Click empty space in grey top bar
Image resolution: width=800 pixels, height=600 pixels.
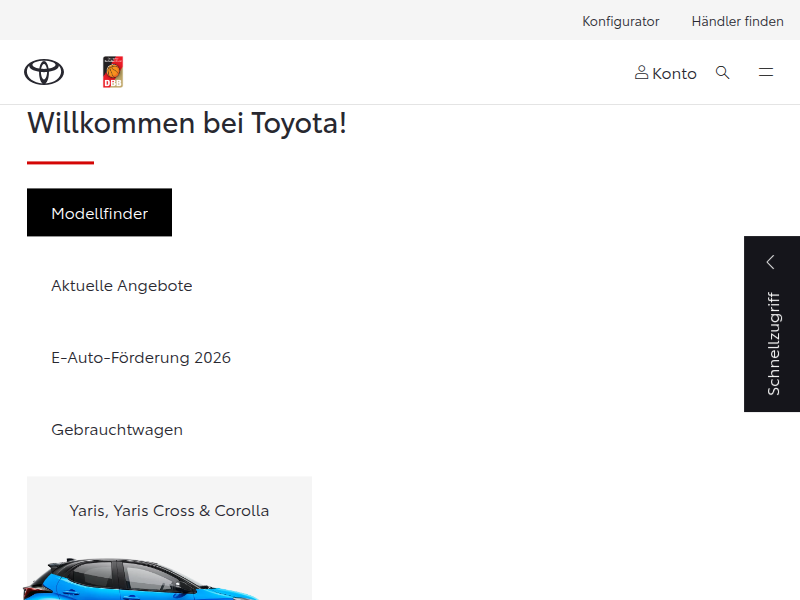[300, 20]
